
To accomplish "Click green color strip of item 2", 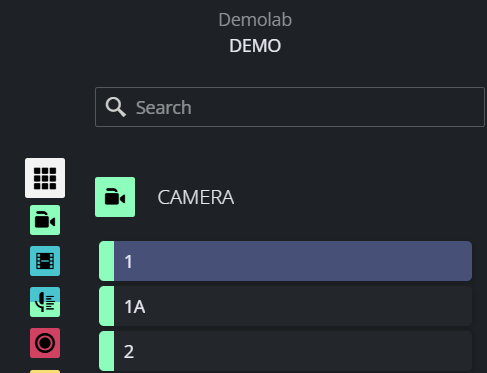I will pos(107,351).
